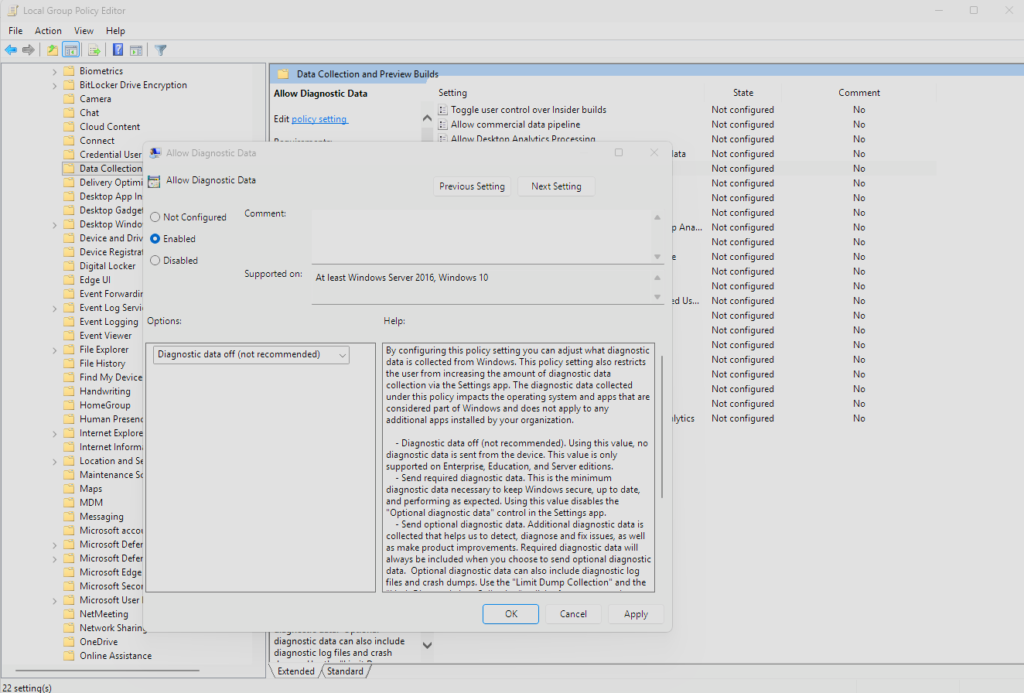
Task: Click the Cancel button
Action: 573,614
